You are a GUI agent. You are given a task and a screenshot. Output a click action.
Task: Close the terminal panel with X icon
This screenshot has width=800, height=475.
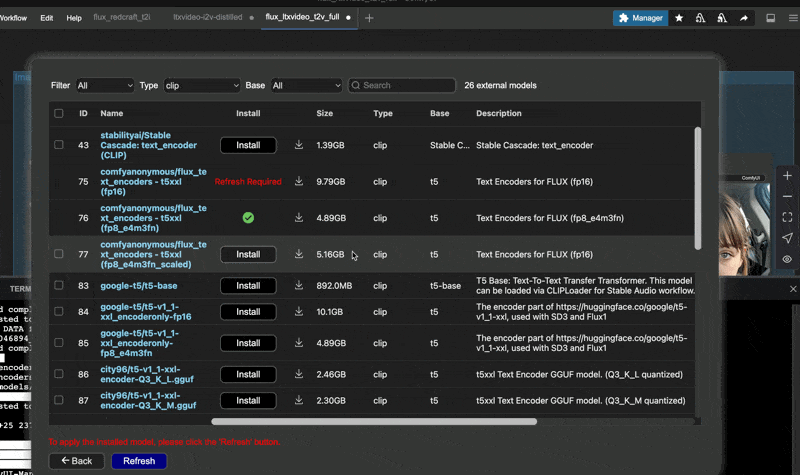(x=793, y=289)
